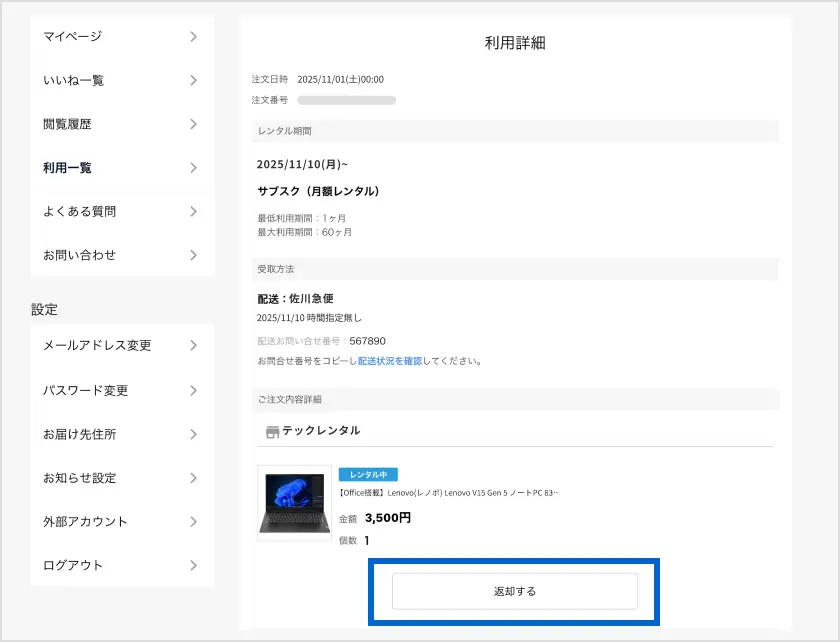
Task: Open the マイページ menu item
Action: coord(122,36)
